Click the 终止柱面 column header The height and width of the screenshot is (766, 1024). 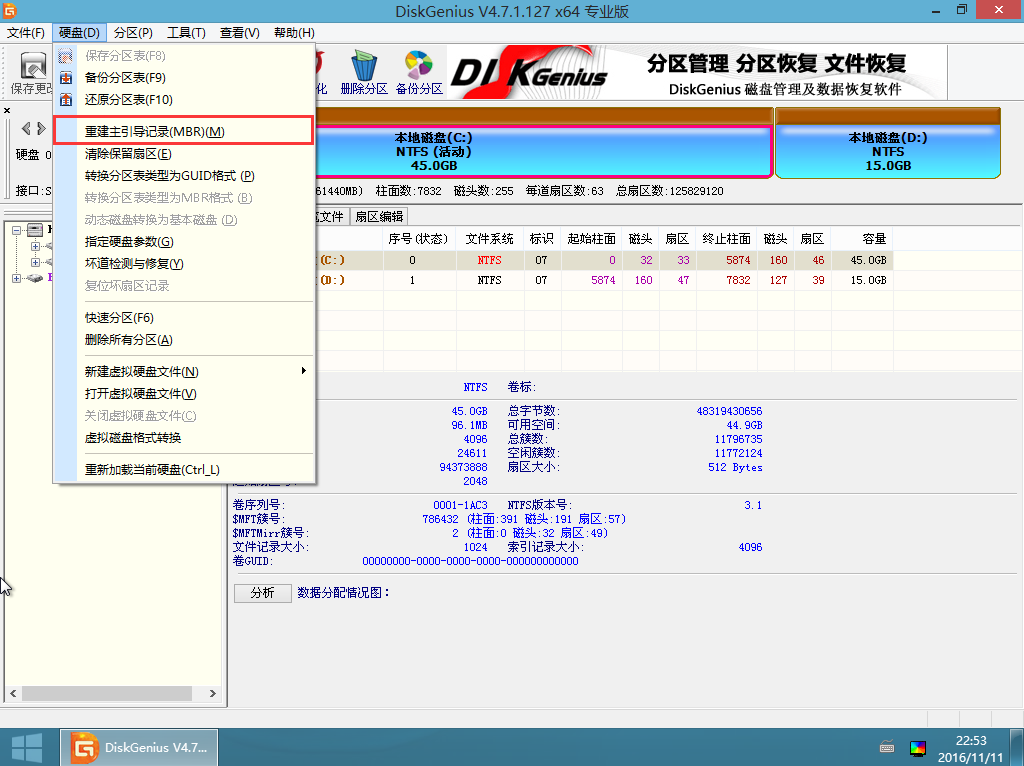click(x=726, y=239)
